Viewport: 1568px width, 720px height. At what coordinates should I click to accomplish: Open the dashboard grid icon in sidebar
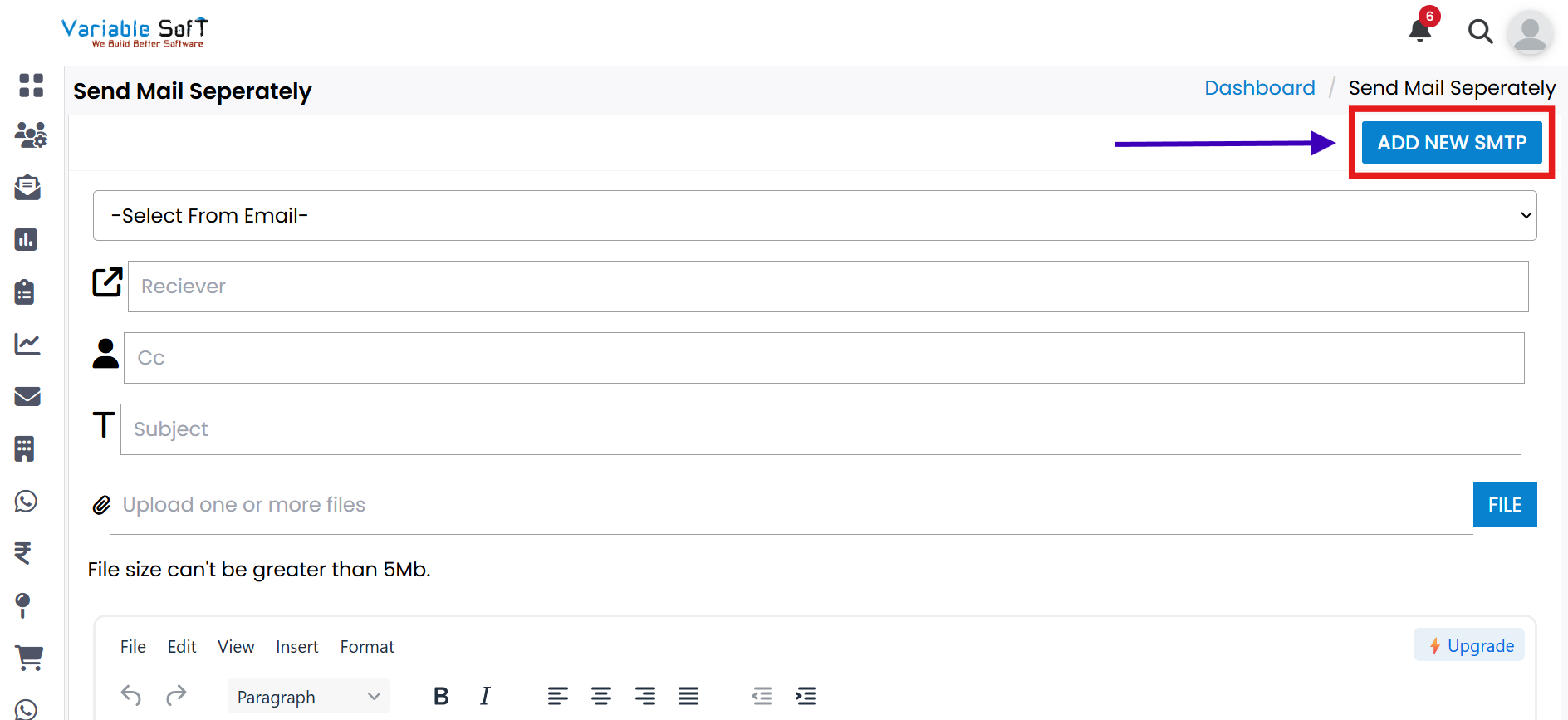point(31,85)
